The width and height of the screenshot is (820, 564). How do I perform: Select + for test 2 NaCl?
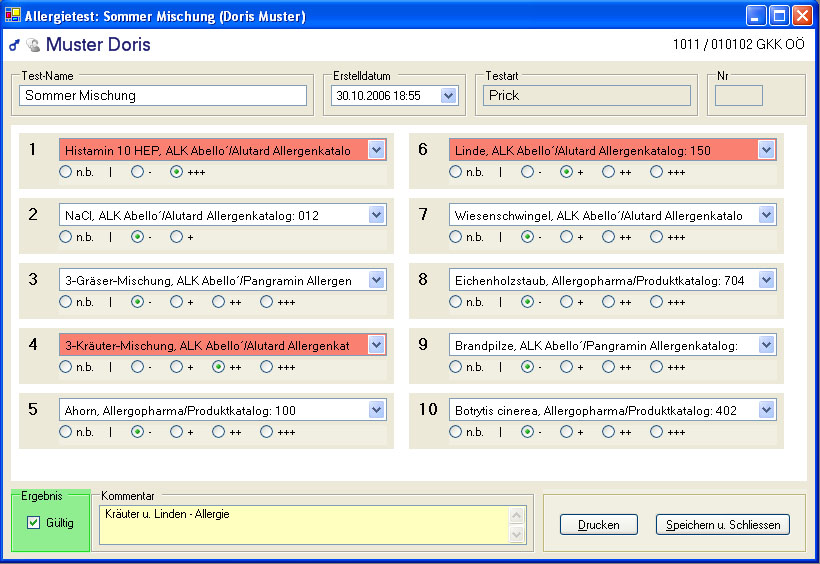point(176,236)
